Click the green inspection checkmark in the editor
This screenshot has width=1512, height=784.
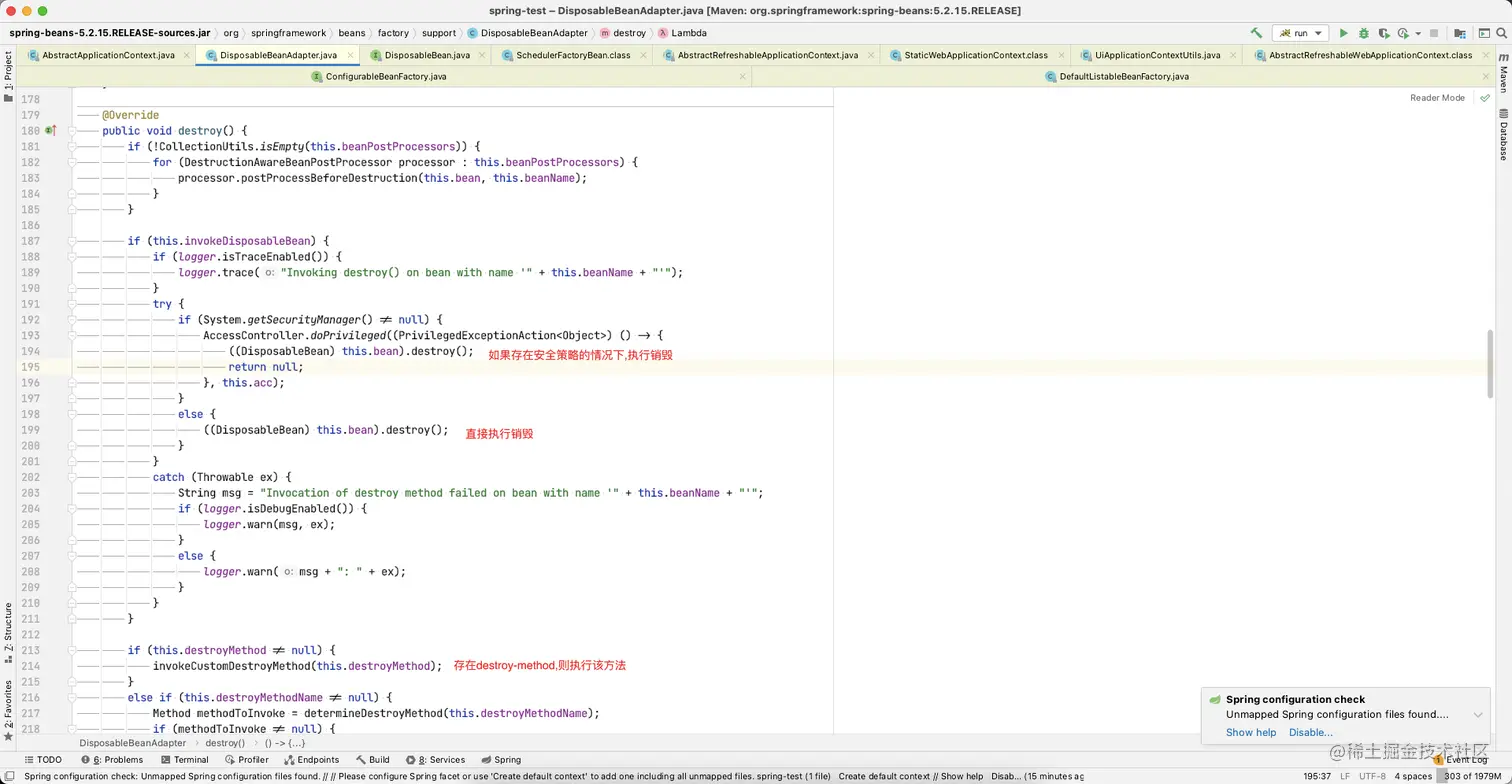pyautogui.click(x=1485, y=98)
